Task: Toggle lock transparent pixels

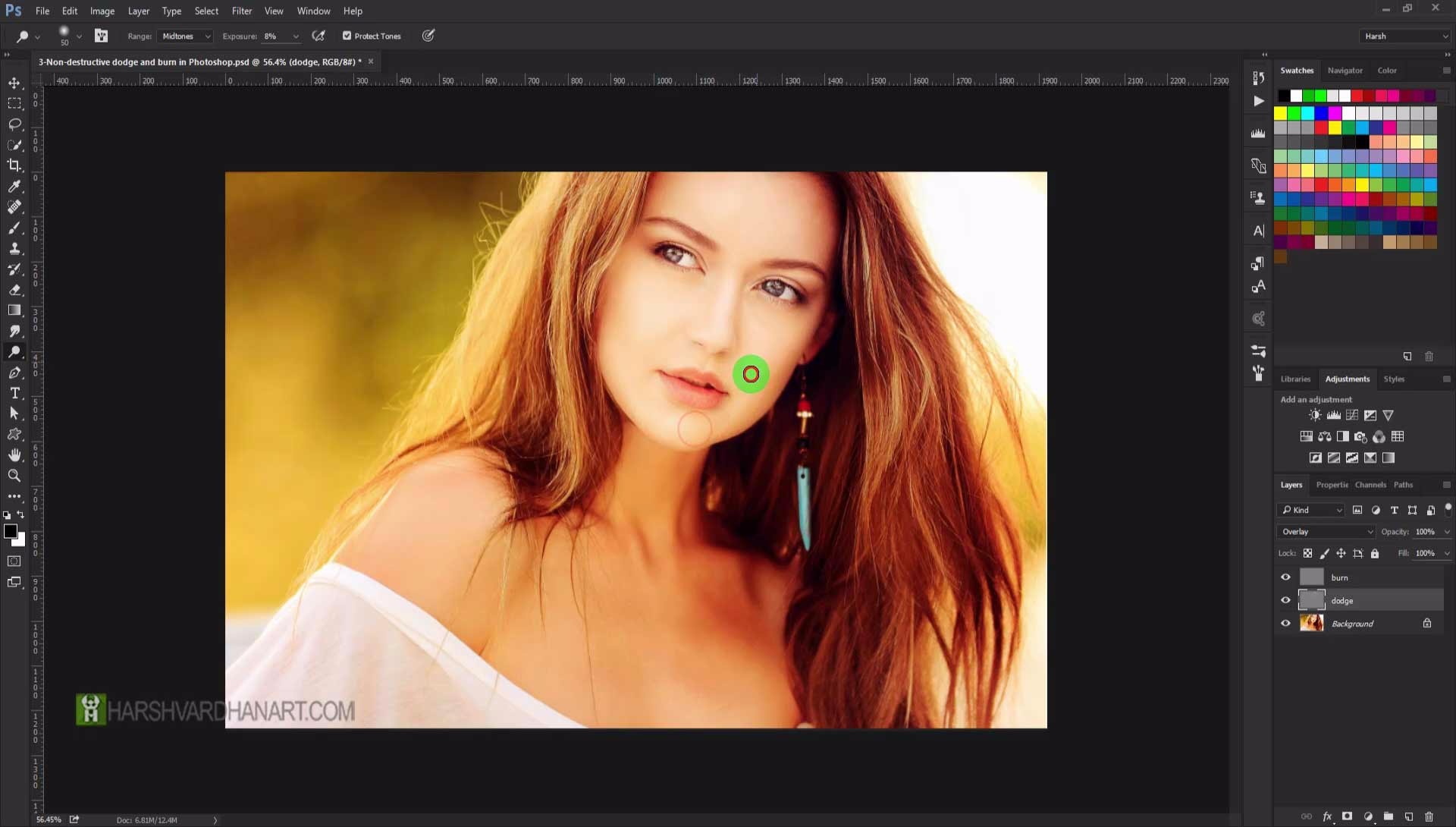Action: (1307, 553)
